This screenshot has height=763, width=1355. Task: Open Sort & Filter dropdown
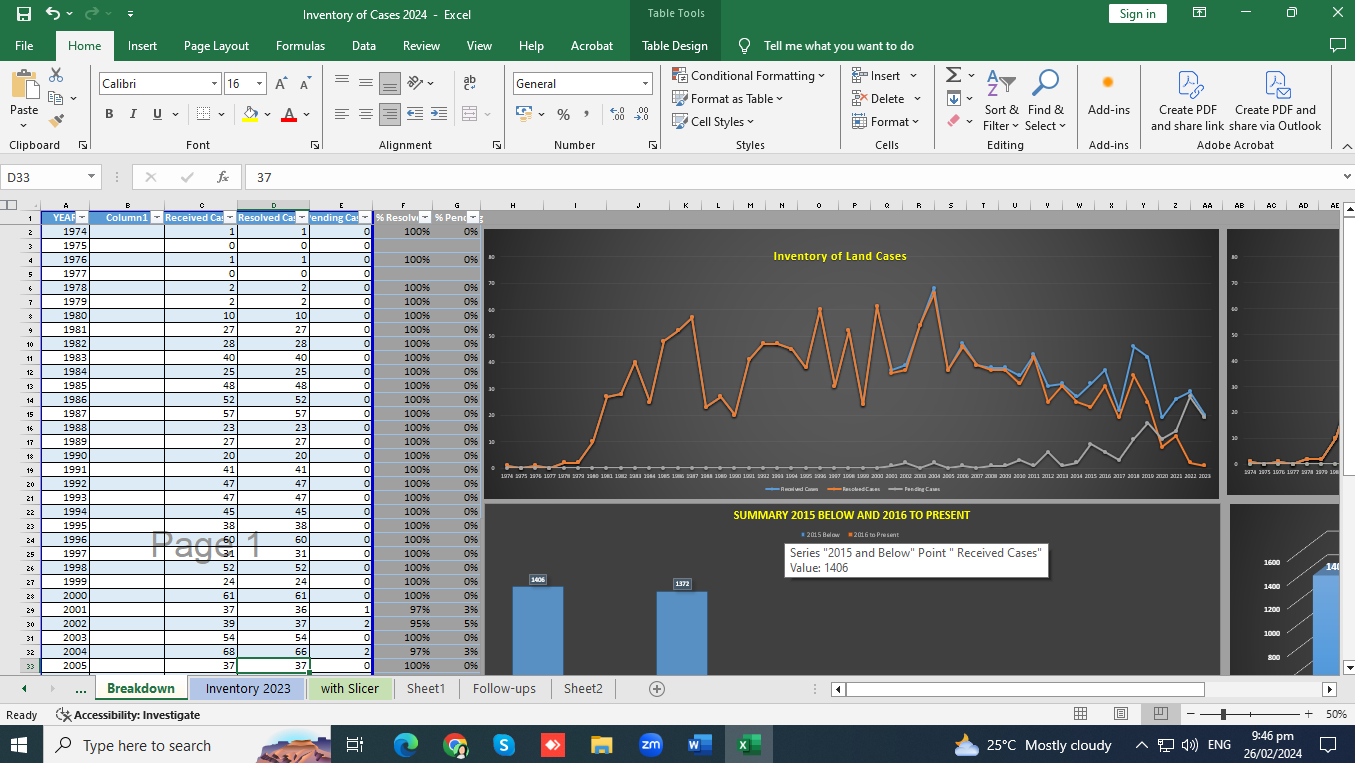coord(1001,101)
